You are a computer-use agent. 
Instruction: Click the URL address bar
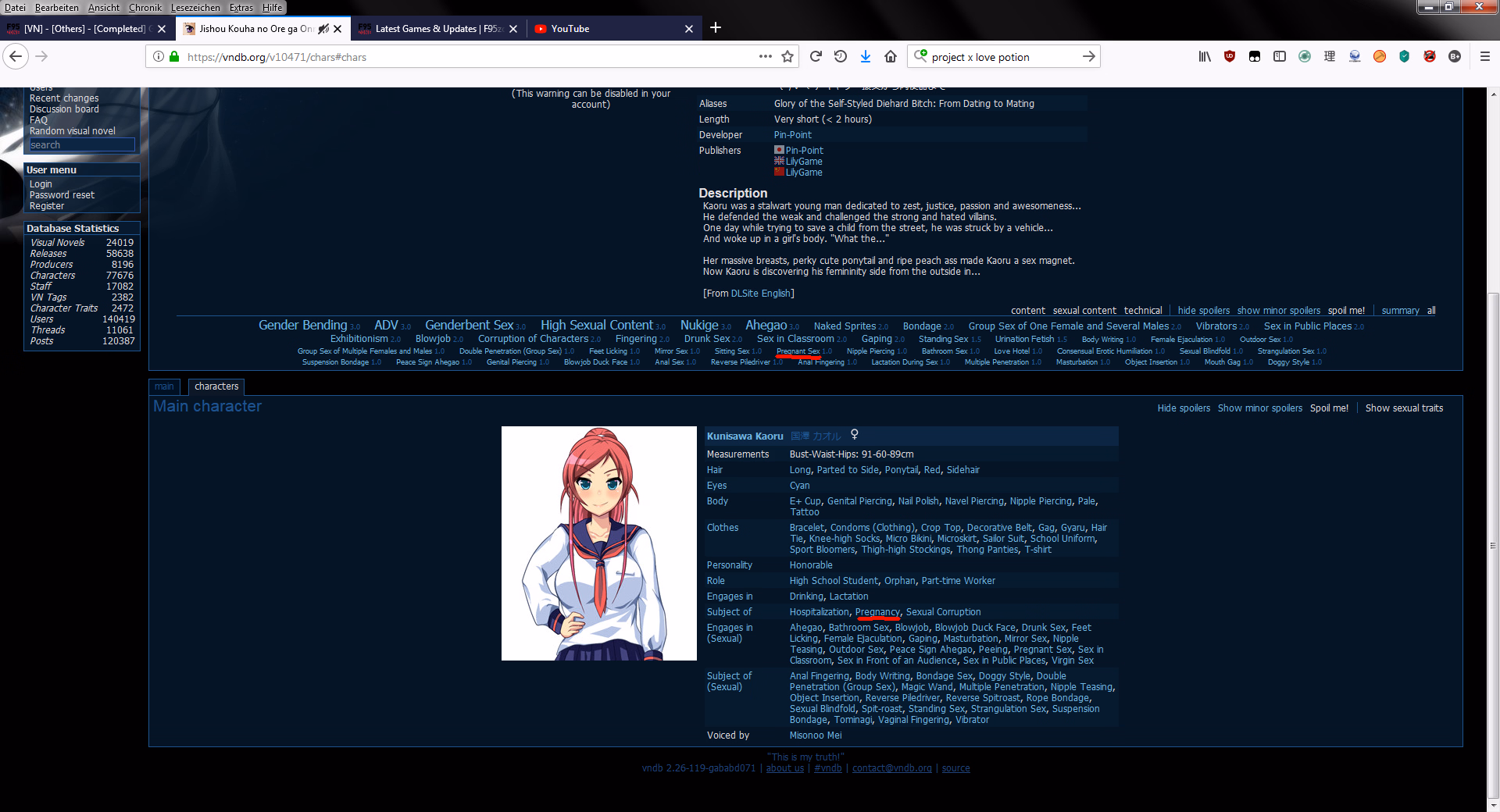pos(469,57)
